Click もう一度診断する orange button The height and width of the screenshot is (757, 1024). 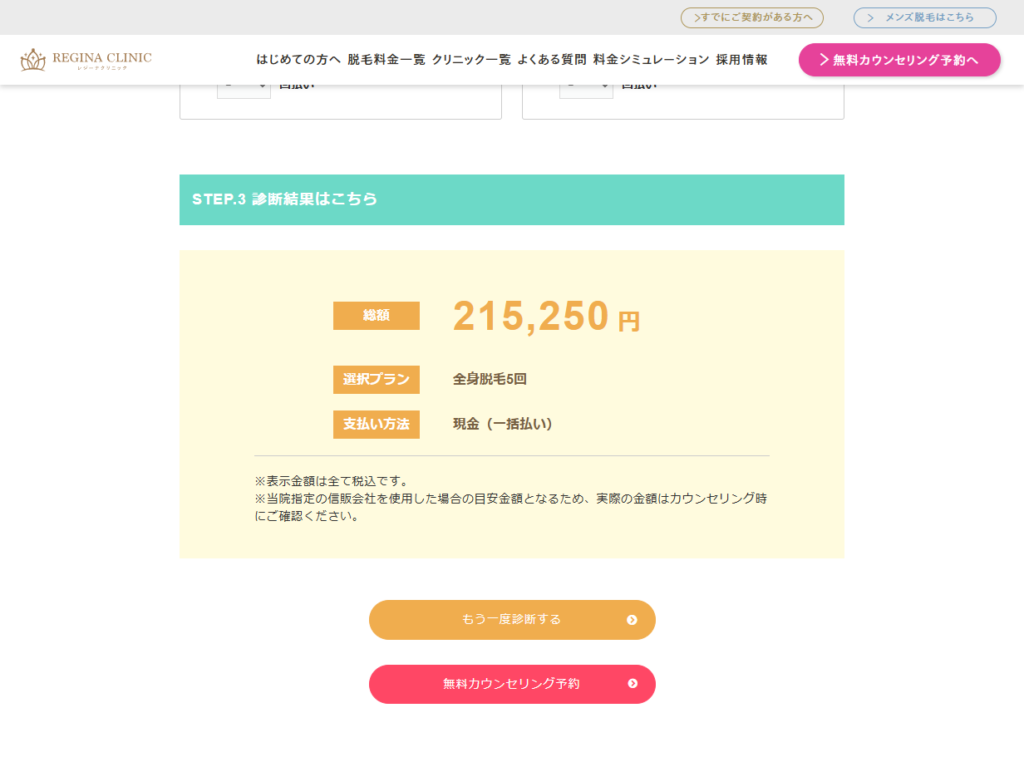tap(512, 620)
